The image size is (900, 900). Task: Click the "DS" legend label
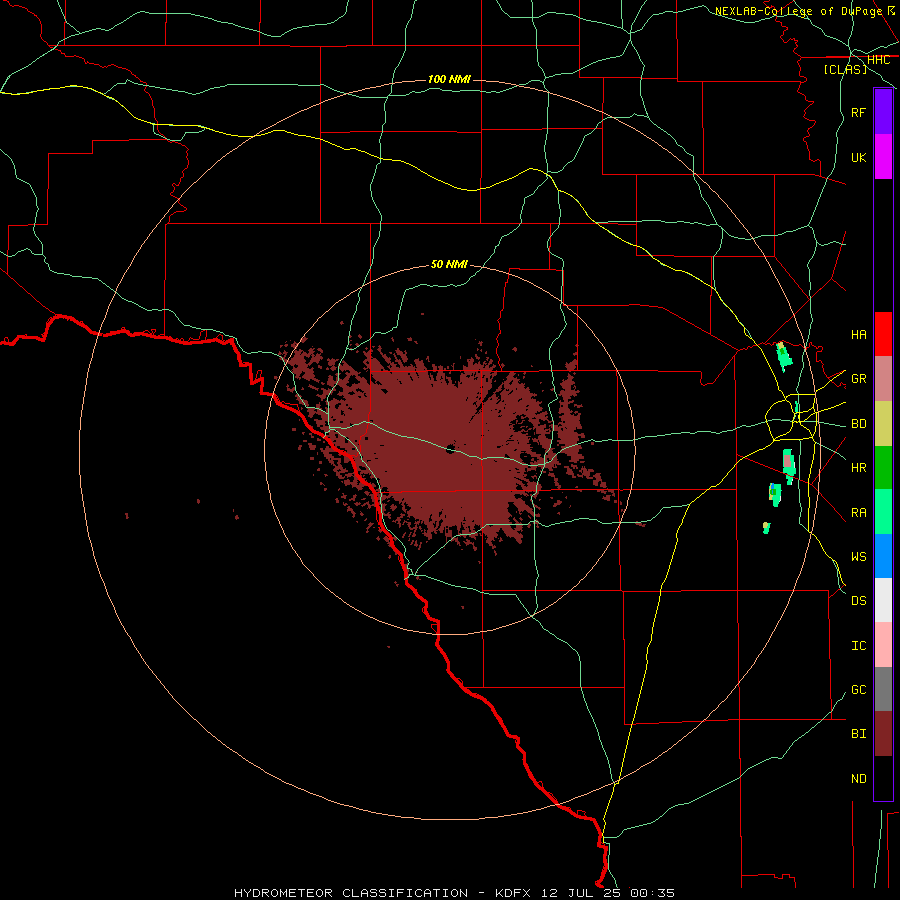coord(858,601)
